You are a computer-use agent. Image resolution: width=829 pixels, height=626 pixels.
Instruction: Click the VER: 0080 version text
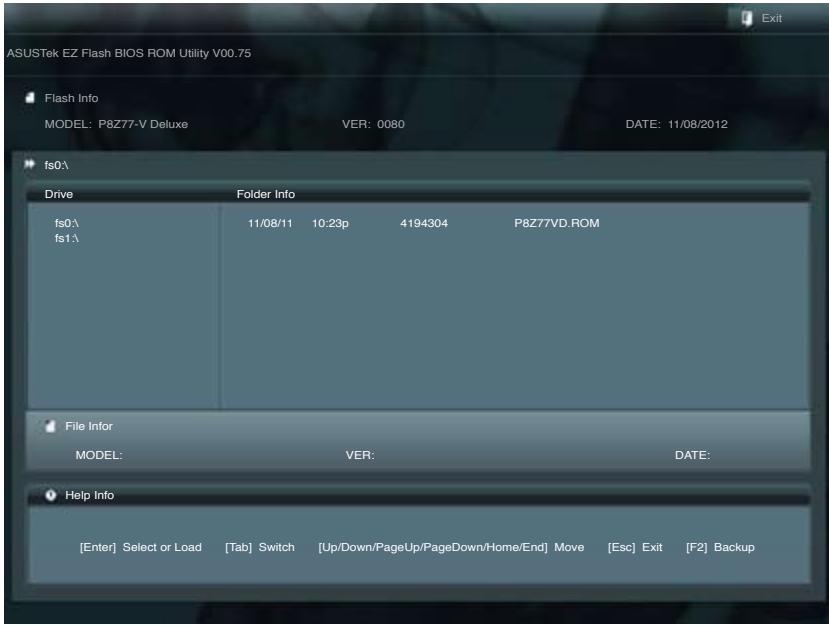[x=373, y=124]
